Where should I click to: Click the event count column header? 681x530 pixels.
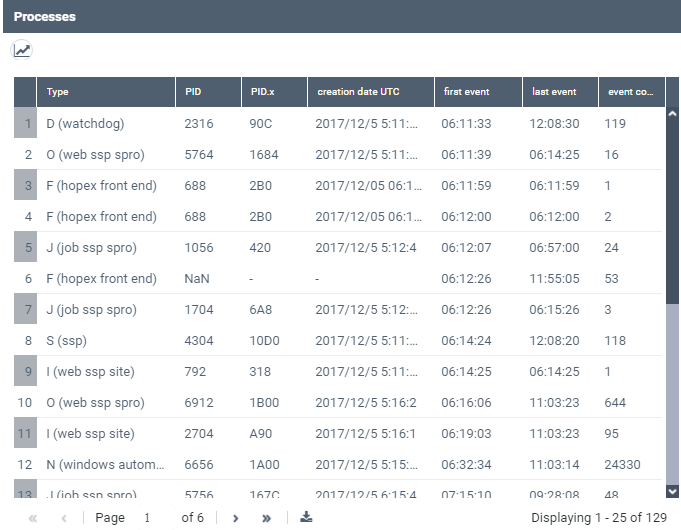click(x=630, y=92)
